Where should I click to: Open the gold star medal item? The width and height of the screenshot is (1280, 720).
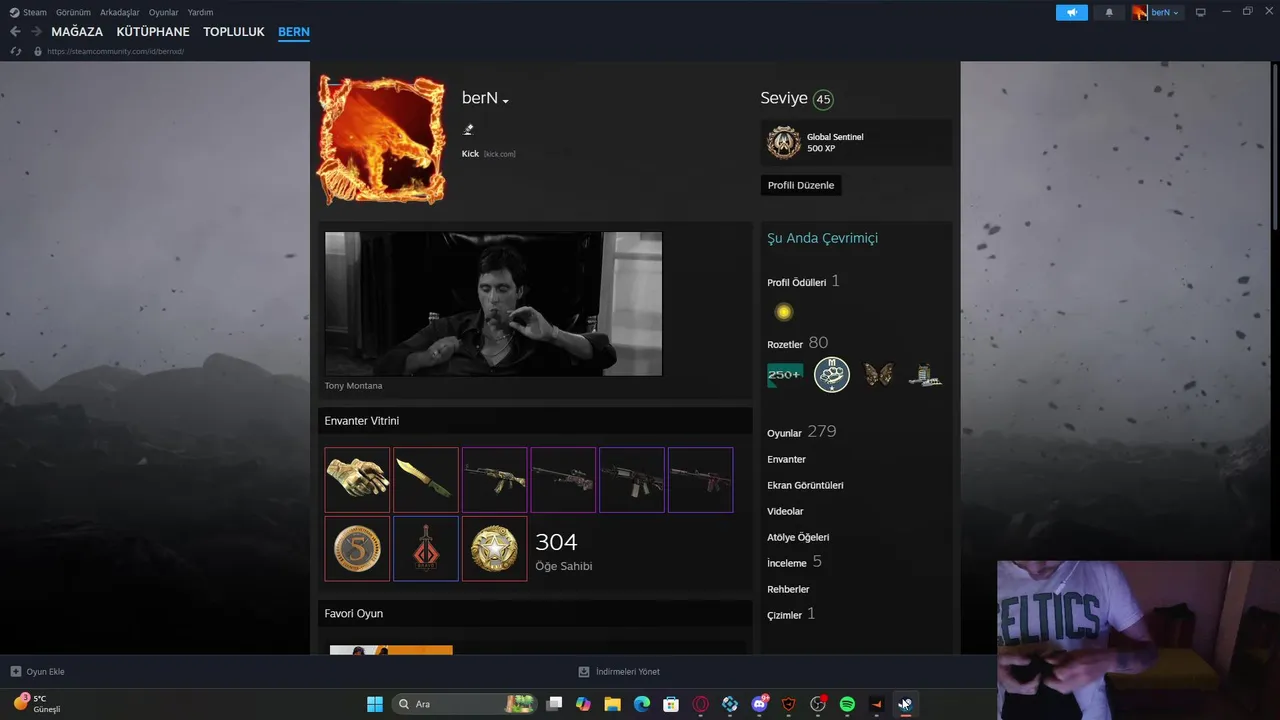(x=494, y=548)
